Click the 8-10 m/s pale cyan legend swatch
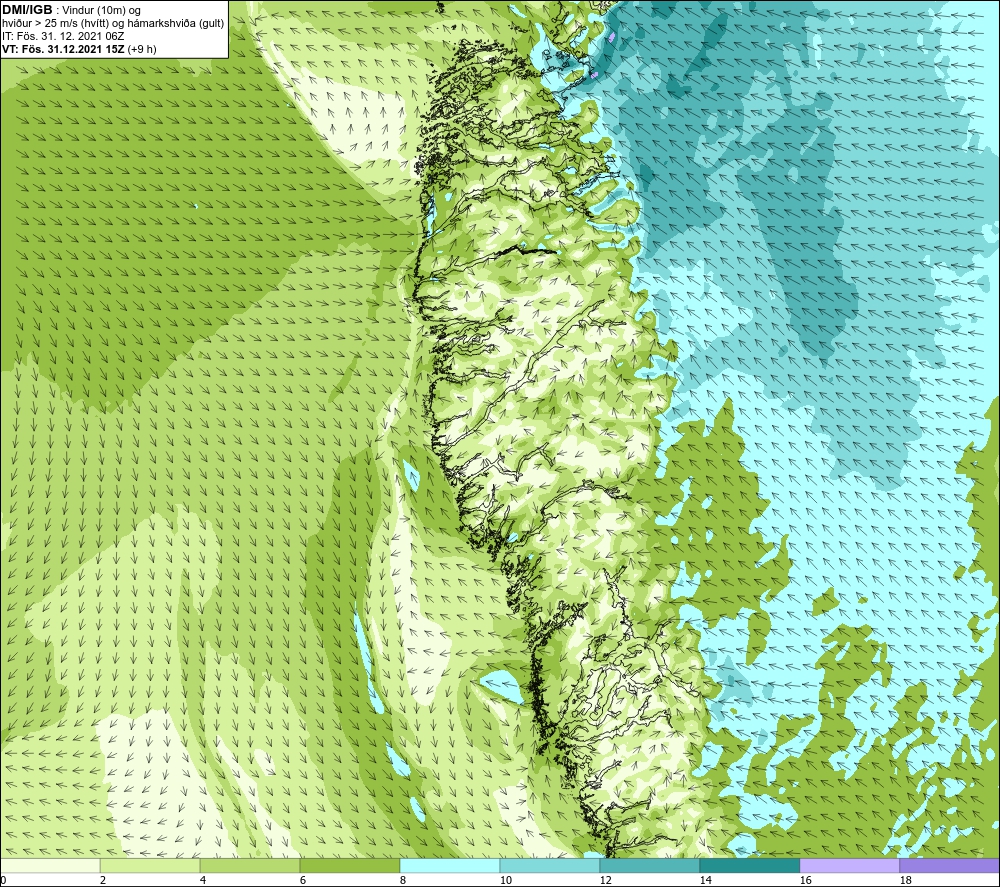 click(x=450, y=865)
